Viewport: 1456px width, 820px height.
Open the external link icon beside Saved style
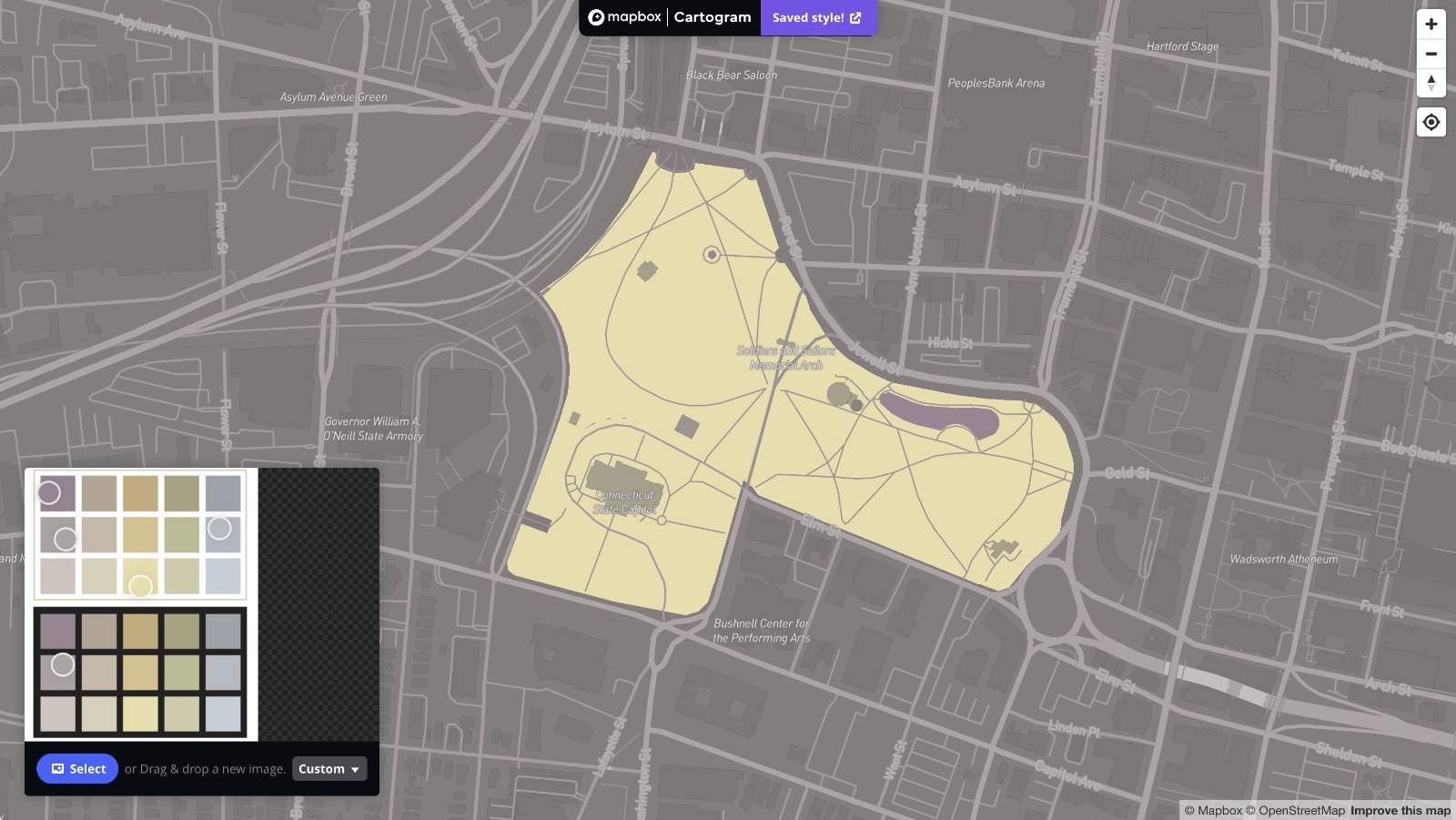coord(855,17)
